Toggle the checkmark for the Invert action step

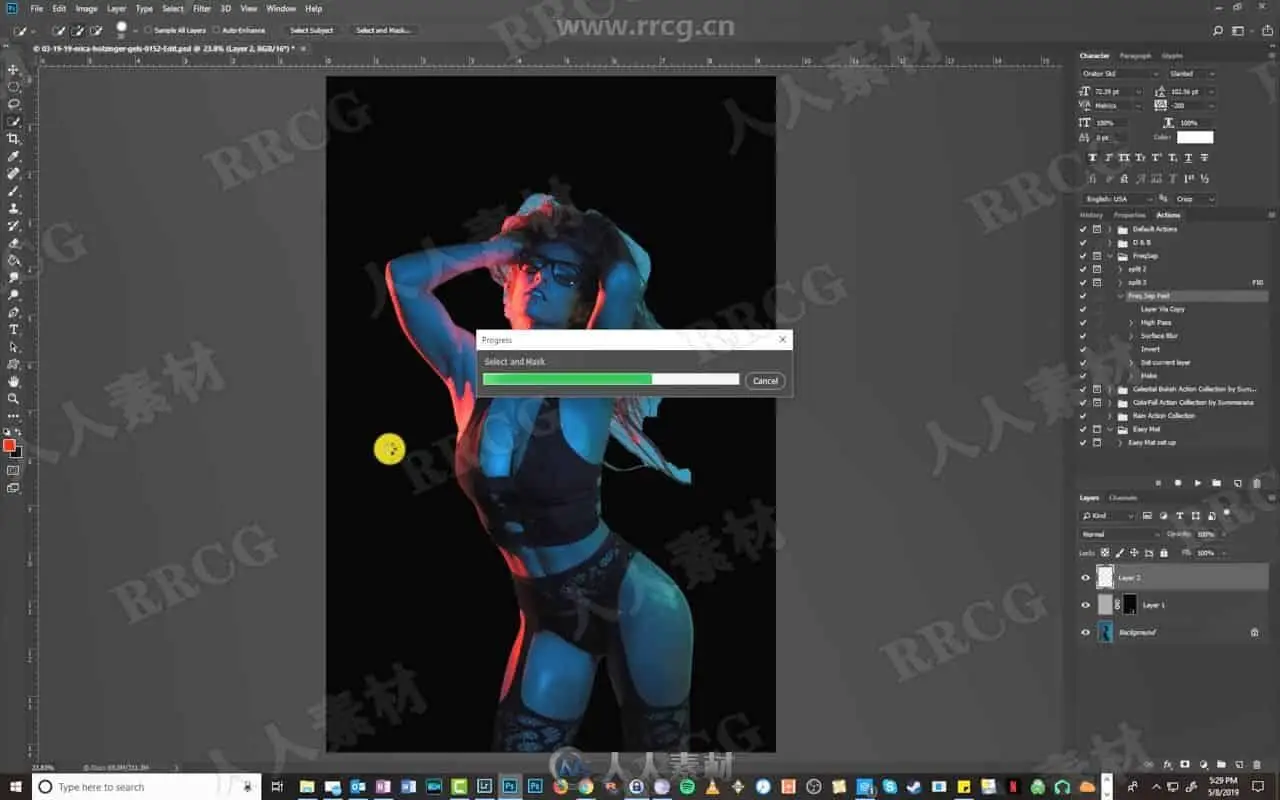pyautogui.click(x=1083, y=349)
